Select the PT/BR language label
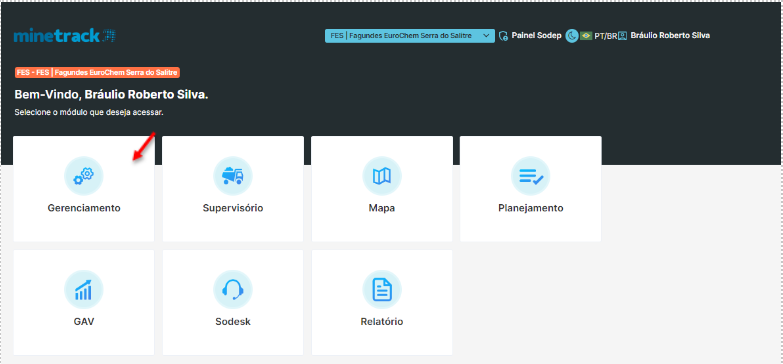This screenshot has width=783, height=364. coord(606,36)
